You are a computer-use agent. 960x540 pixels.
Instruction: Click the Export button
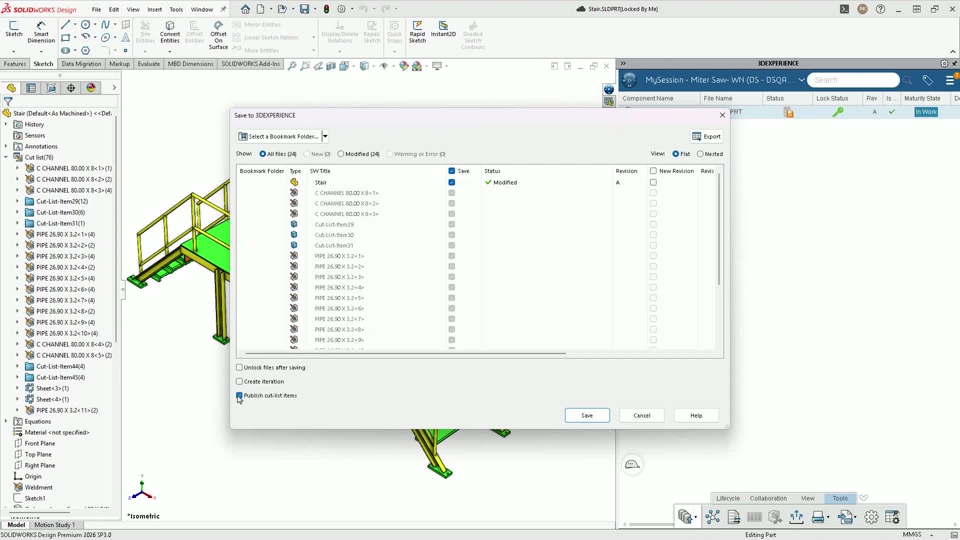coord(707,137)
